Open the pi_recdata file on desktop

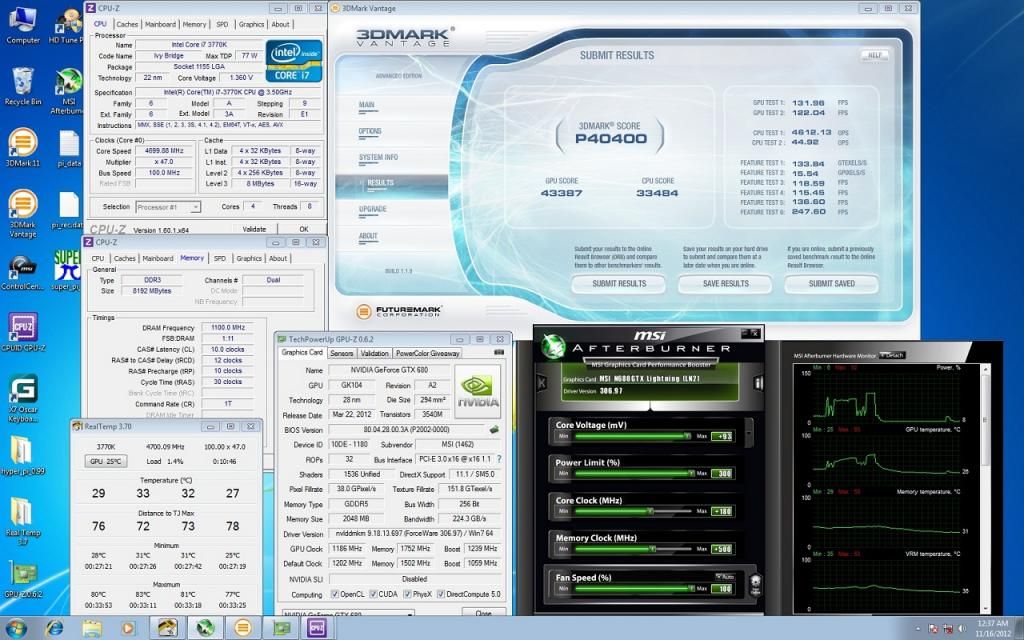click(x=68, y=210)
